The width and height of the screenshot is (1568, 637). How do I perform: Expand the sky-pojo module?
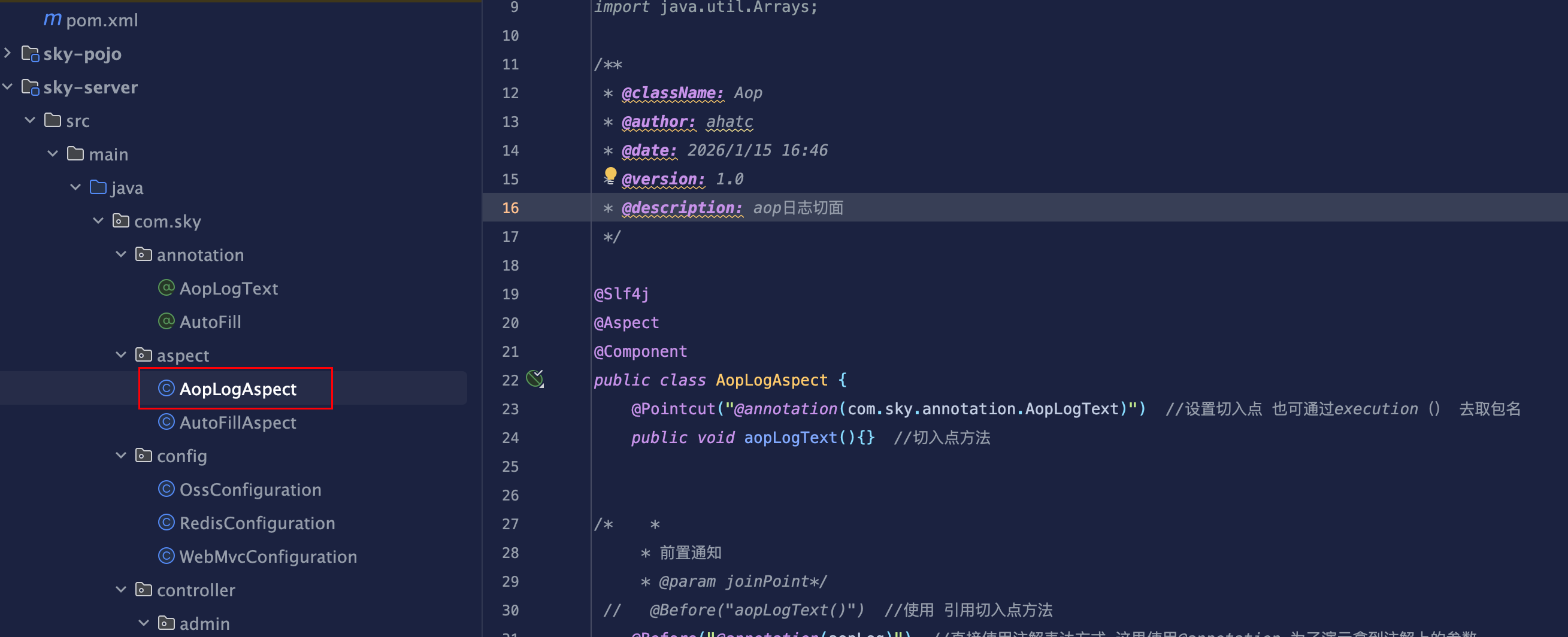tap(7, 53)
